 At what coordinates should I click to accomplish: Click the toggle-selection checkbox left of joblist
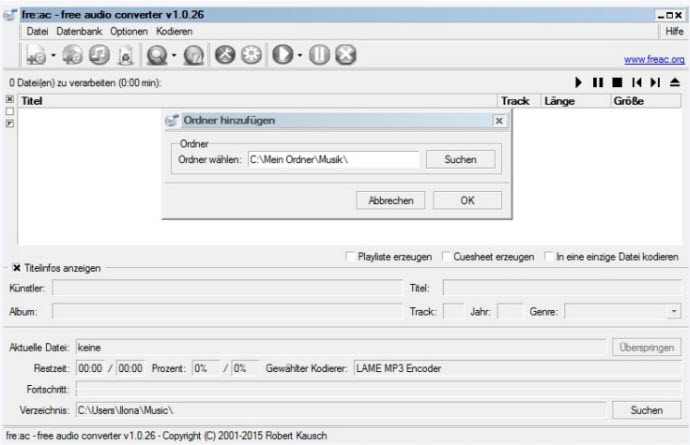[10, 124]
